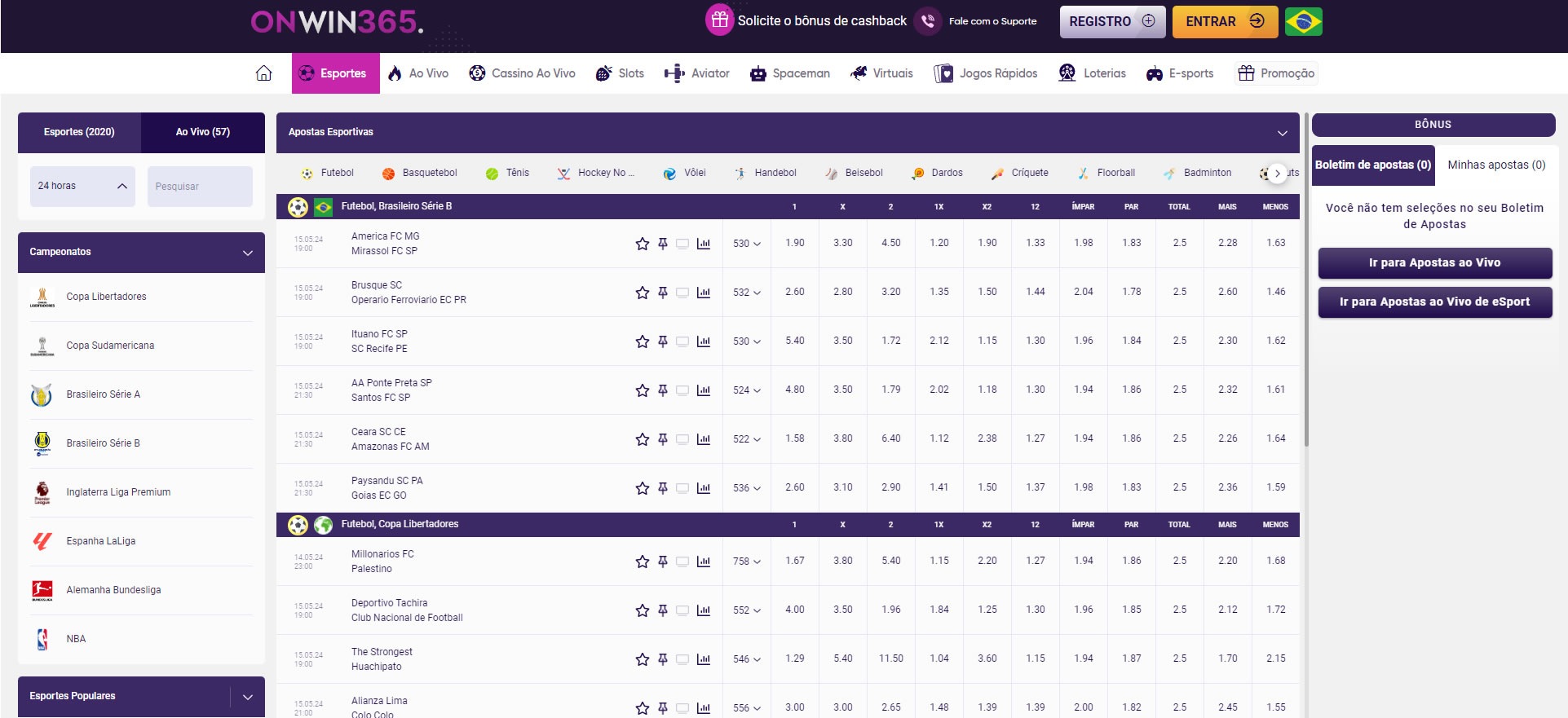Open the Promoção page
The height and width of the screenshot is (718, 1568).
click(x=1276, y=73)
